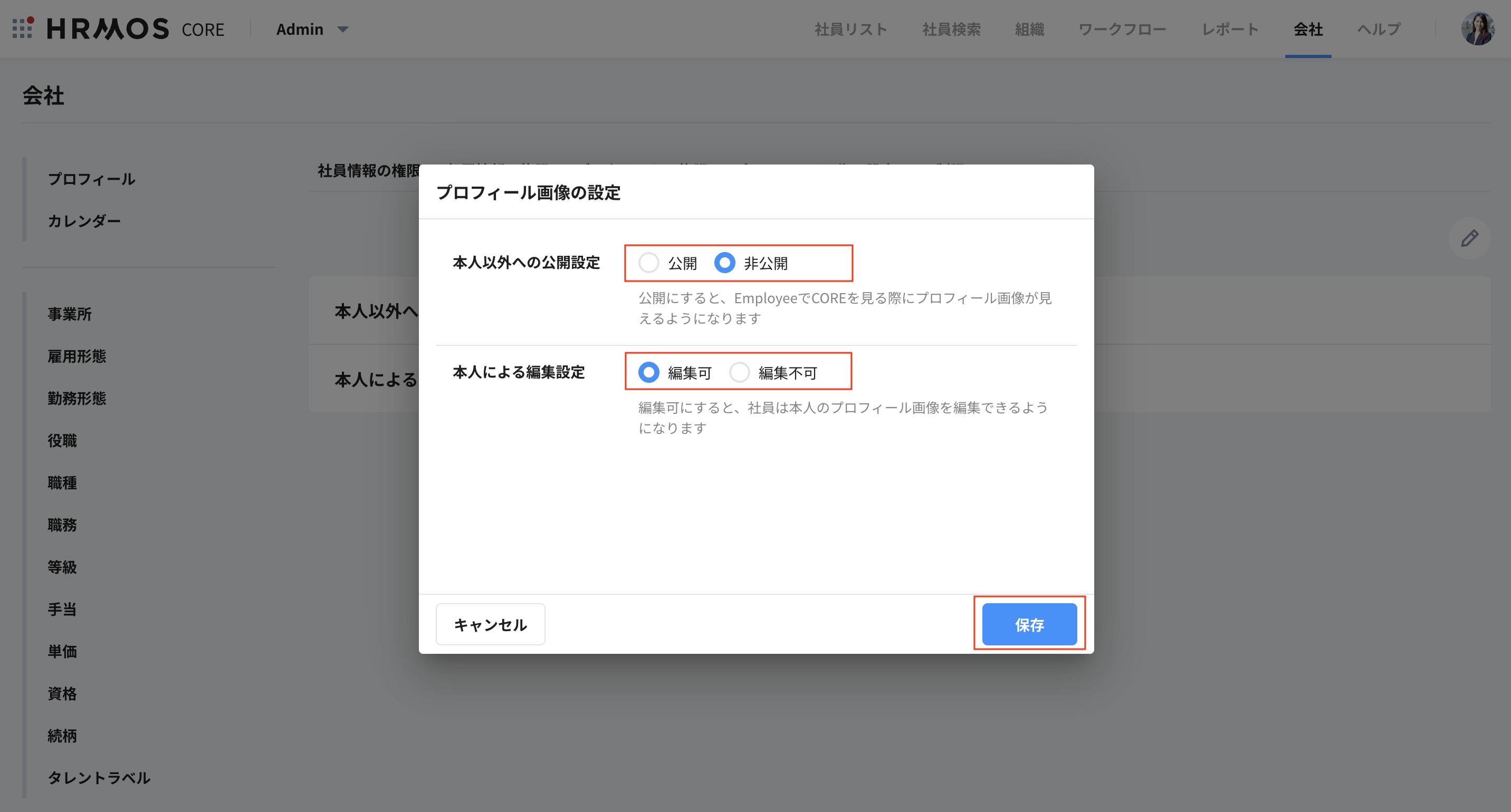The image size is (1511, 812).
Task: Click the pencil edit icon
Action: [x=1469, y=239]
